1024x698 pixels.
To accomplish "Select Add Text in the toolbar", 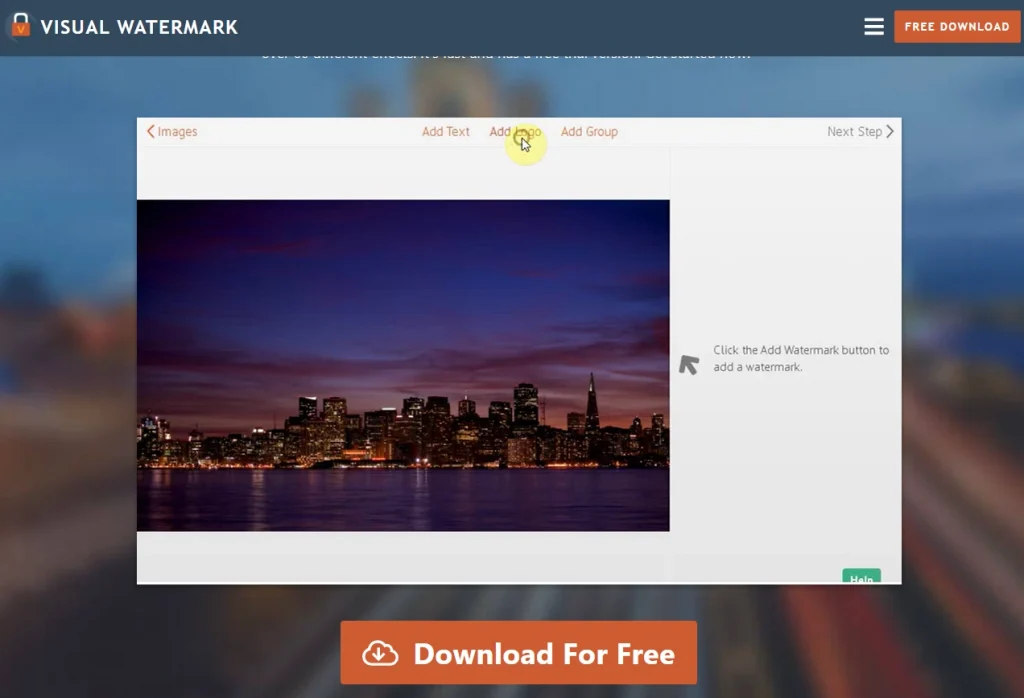I will click(445, 132).
